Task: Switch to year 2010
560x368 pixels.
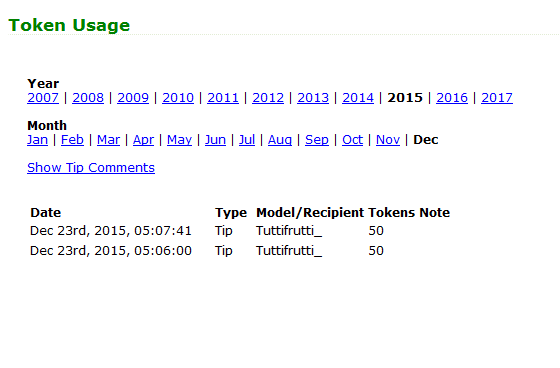Action: tap(178, 98)
